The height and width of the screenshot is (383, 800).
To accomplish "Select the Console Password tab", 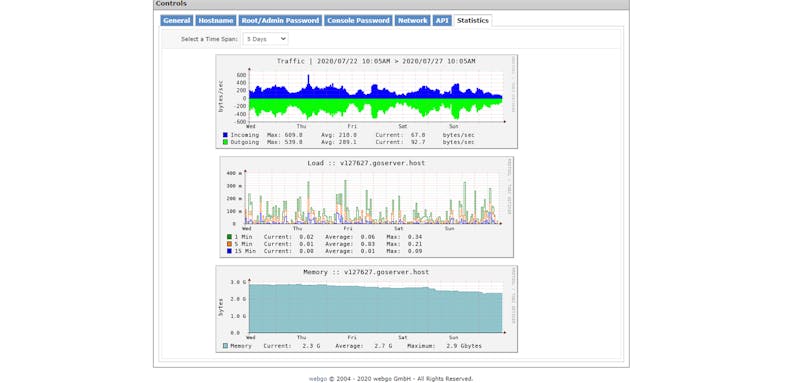I will (358, 20).
